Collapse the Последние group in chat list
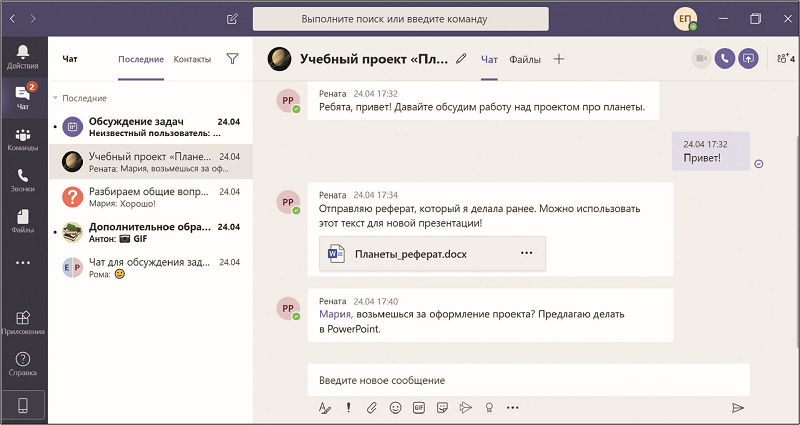This screenshot has height=425, width=800. (55, 98)
